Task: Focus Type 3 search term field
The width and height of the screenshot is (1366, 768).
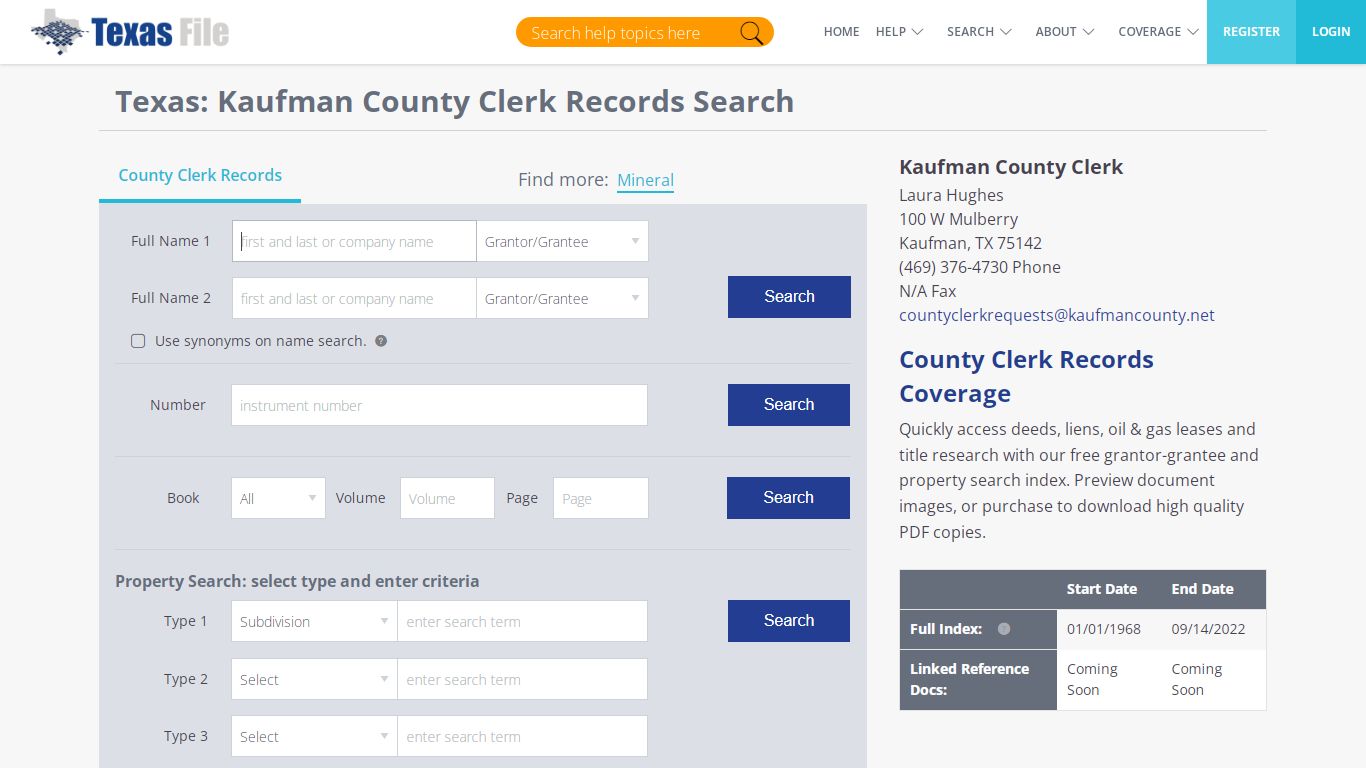Action: click(x=522, y=736)
